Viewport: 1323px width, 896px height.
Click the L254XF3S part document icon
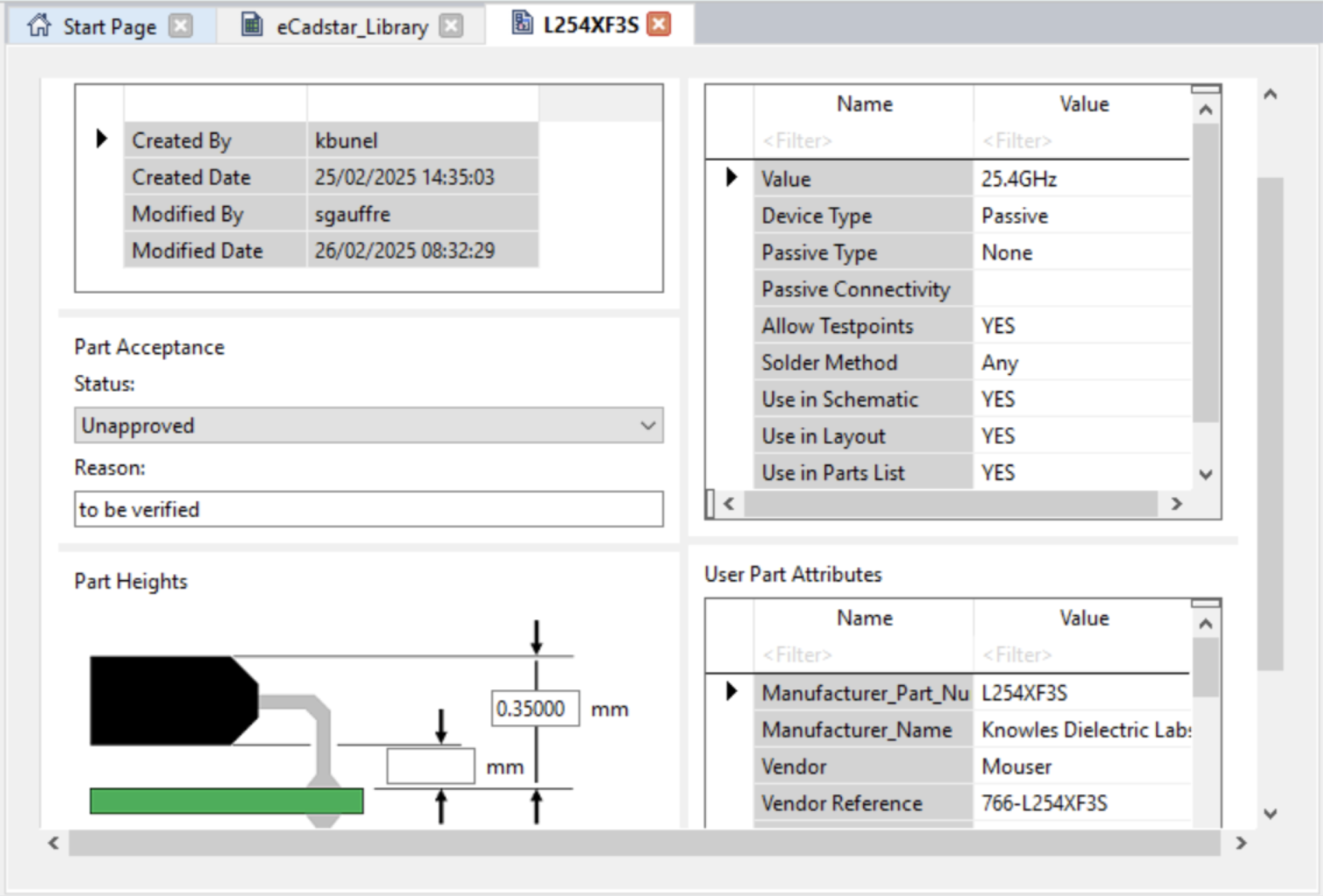pos(521,23)
